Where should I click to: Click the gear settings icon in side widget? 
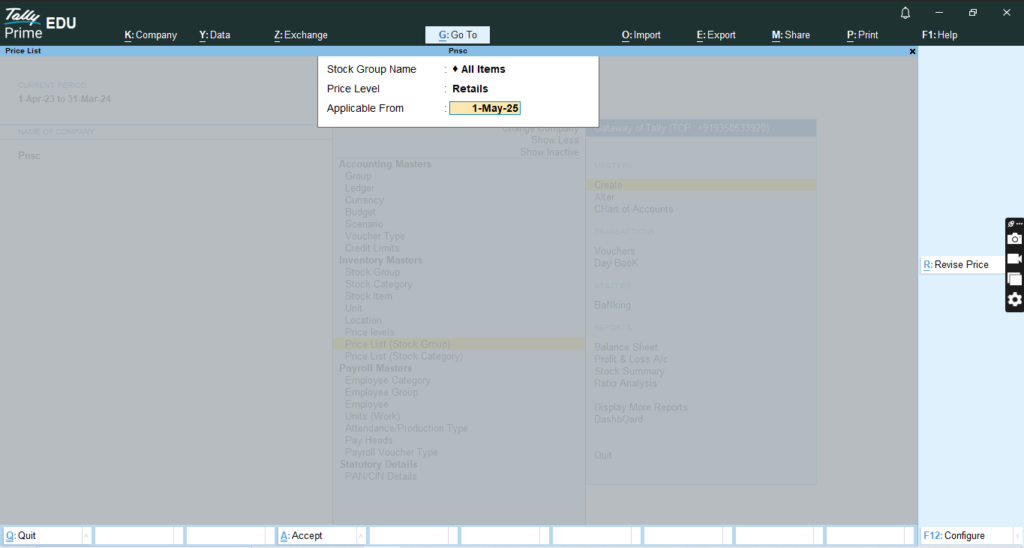[1014, 299]
